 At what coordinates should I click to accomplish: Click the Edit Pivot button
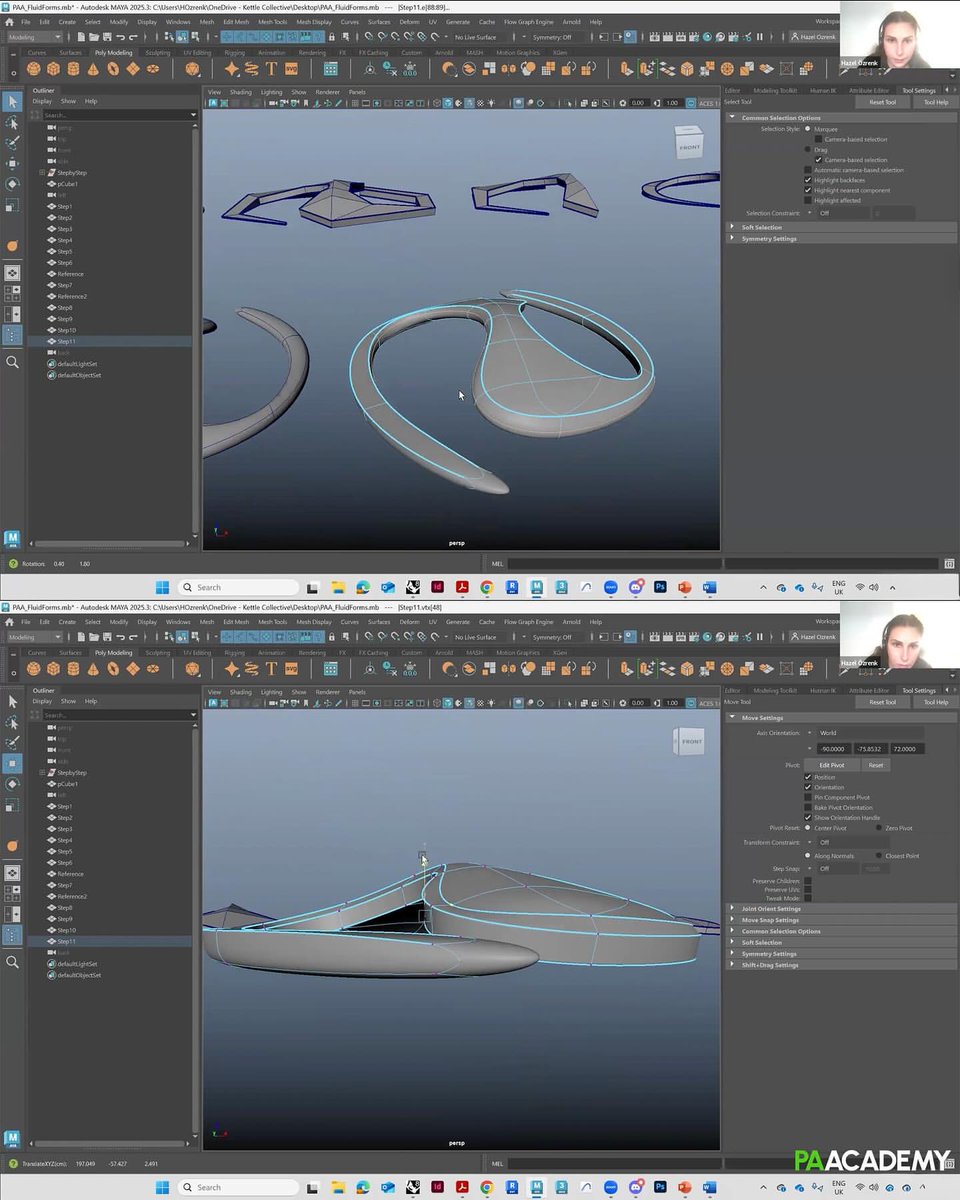pos(831,765)
